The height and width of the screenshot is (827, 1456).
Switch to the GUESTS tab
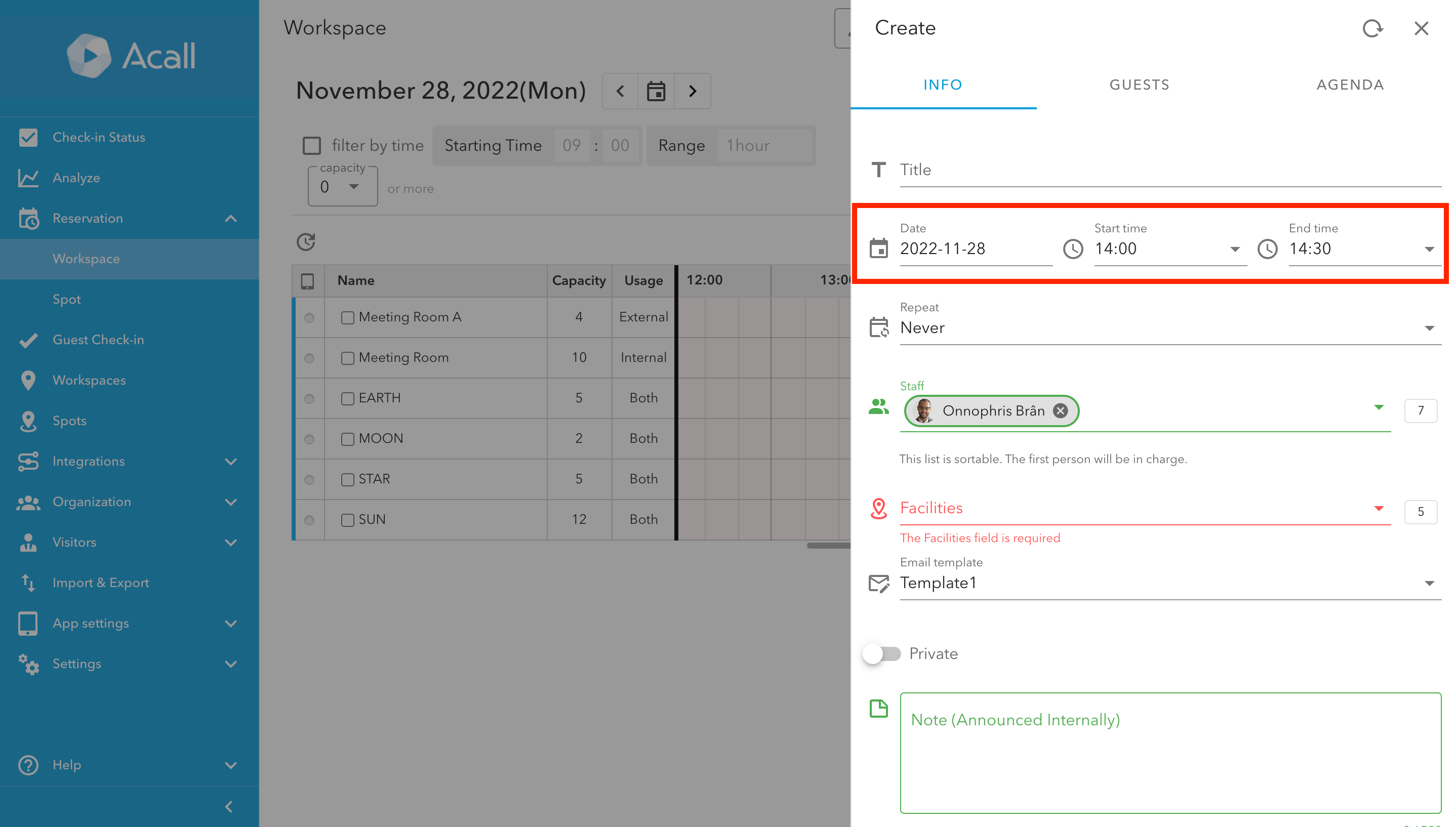pyautogui.click(x=1139, y=85)
